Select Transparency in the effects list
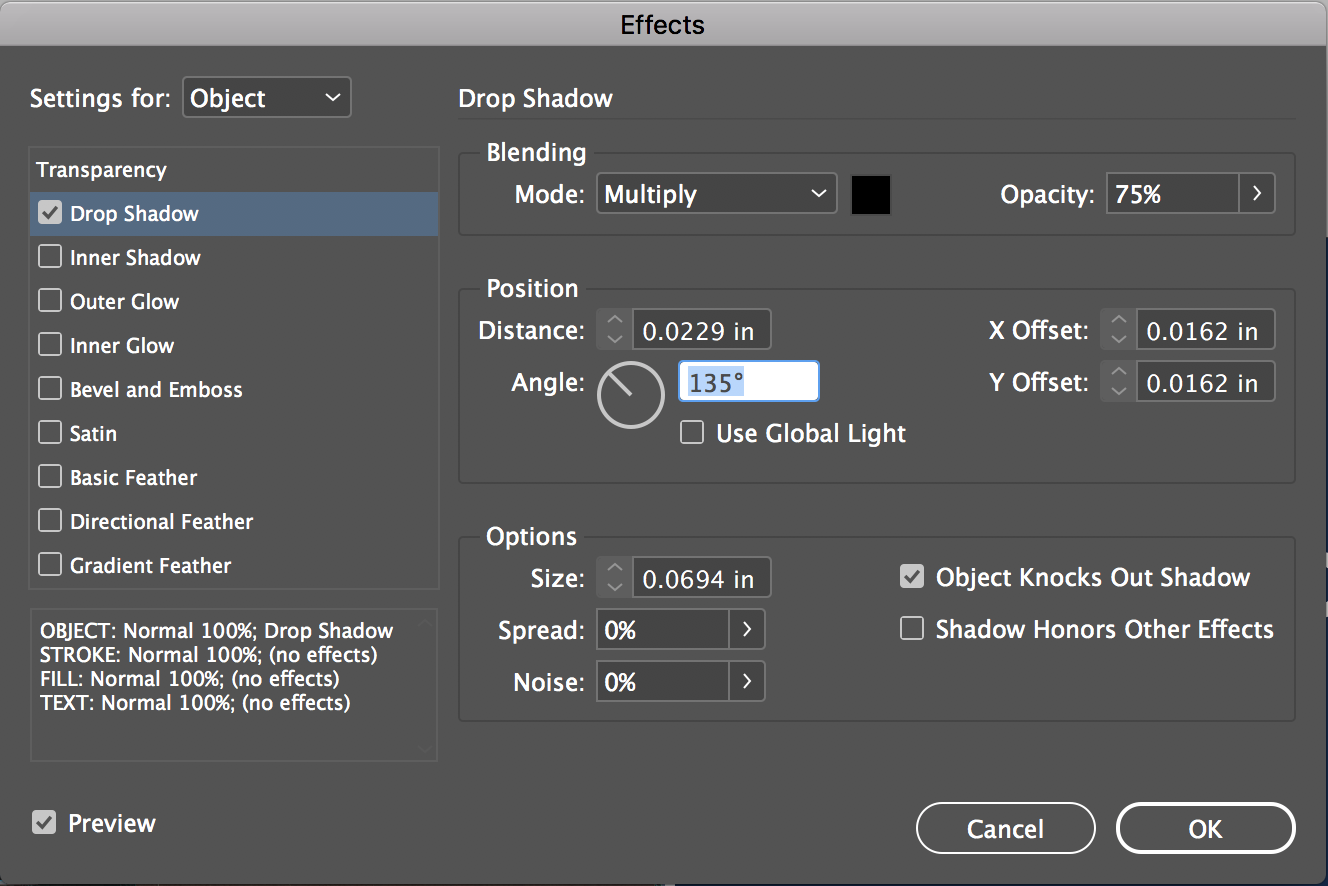The height and width of the screenshot is (886, 1328). coord(102,170)
